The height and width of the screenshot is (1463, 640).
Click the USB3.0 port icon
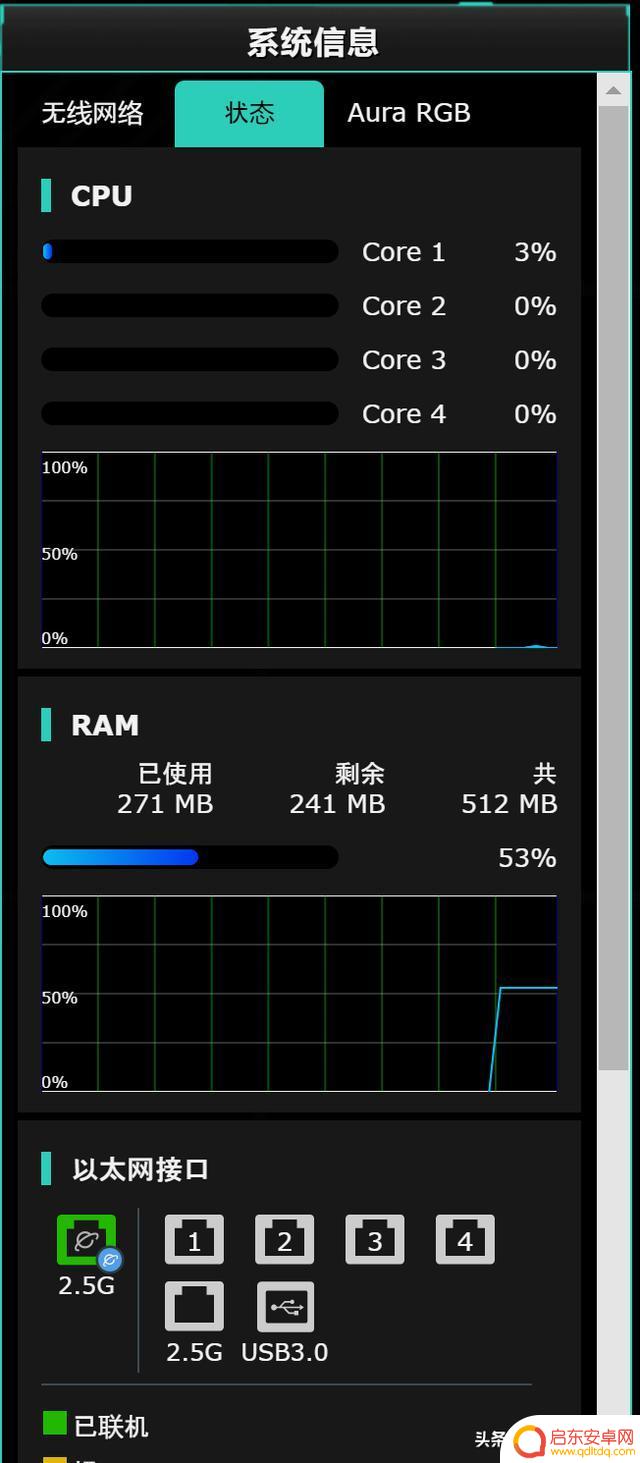(x=285, y=1307)
